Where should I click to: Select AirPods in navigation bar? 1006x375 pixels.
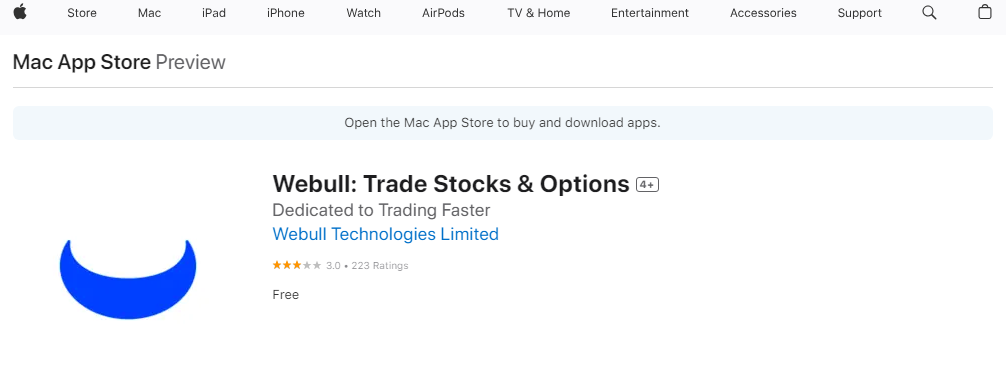click(443, 13)
